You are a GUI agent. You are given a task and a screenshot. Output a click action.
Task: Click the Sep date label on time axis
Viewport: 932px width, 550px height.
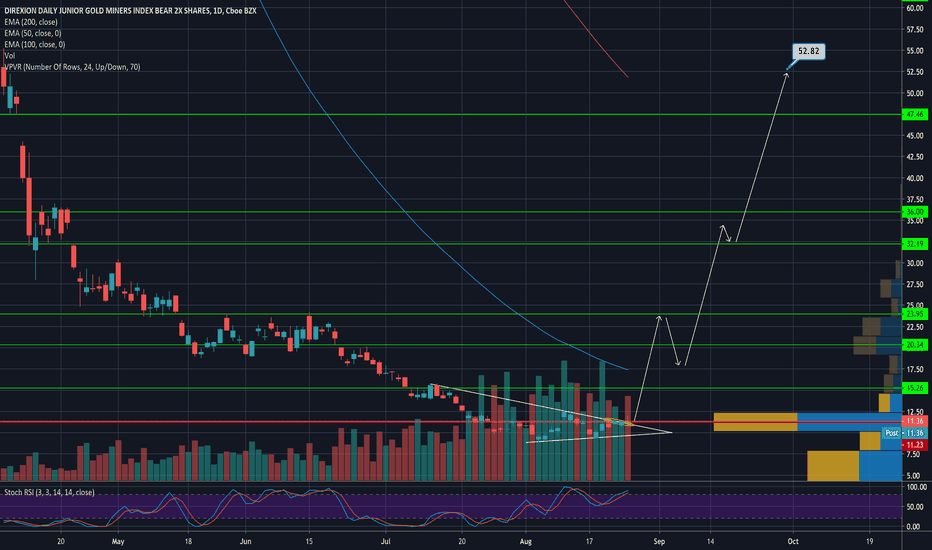click(x=659, y=542)
